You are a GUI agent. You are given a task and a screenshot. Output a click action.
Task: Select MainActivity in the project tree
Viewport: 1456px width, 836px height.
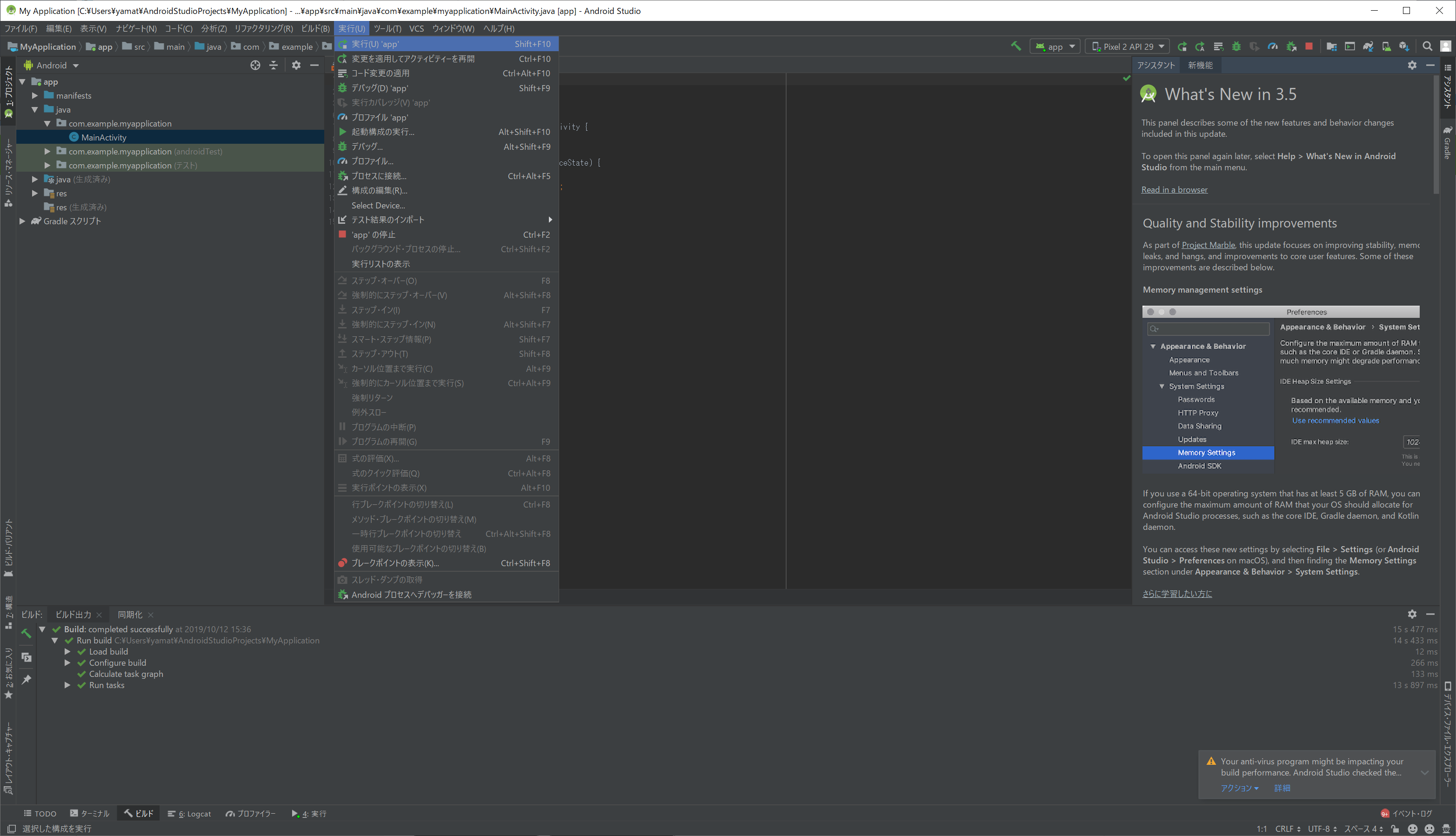pos(103,137)
